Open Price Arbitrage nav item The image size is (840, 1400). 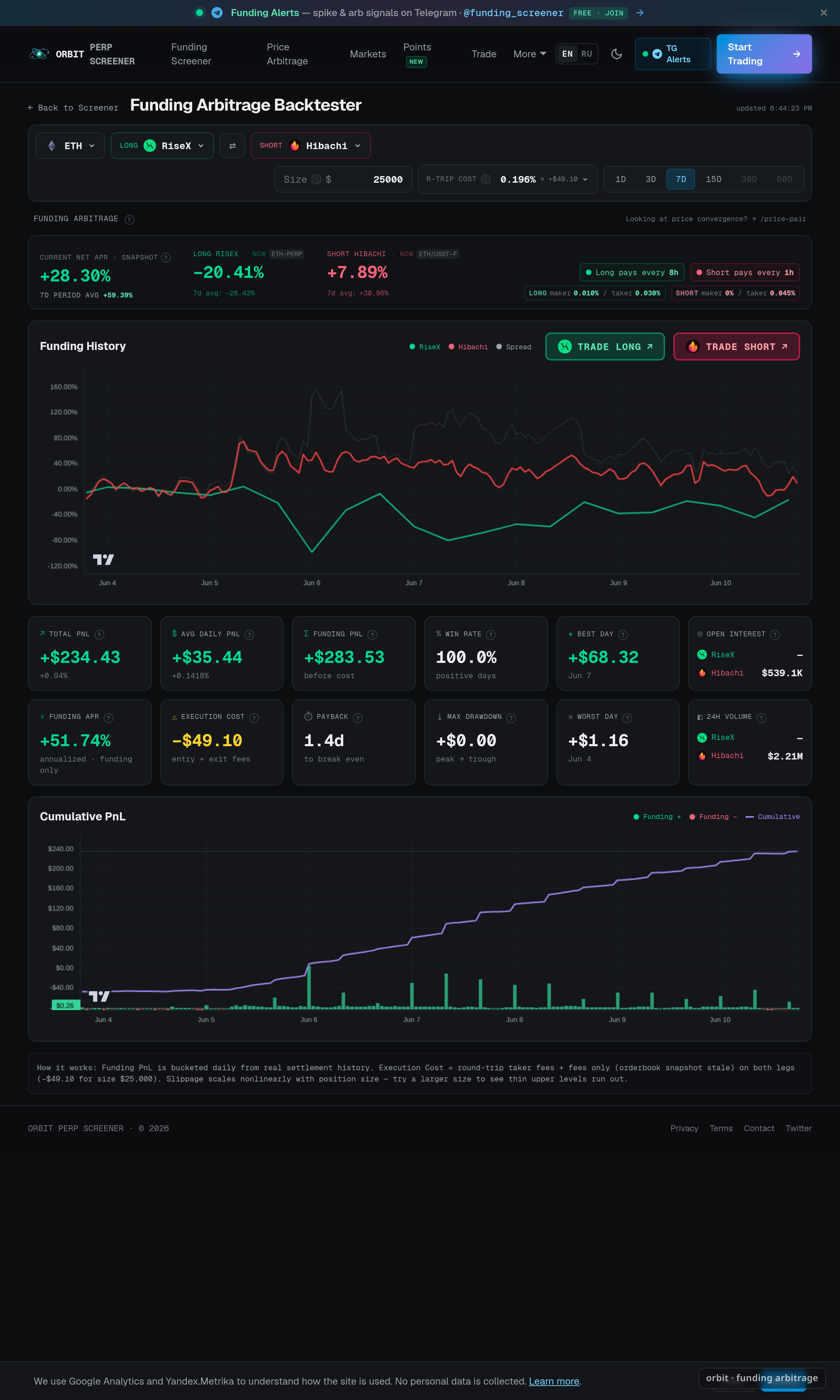click(x=288, y=54)
